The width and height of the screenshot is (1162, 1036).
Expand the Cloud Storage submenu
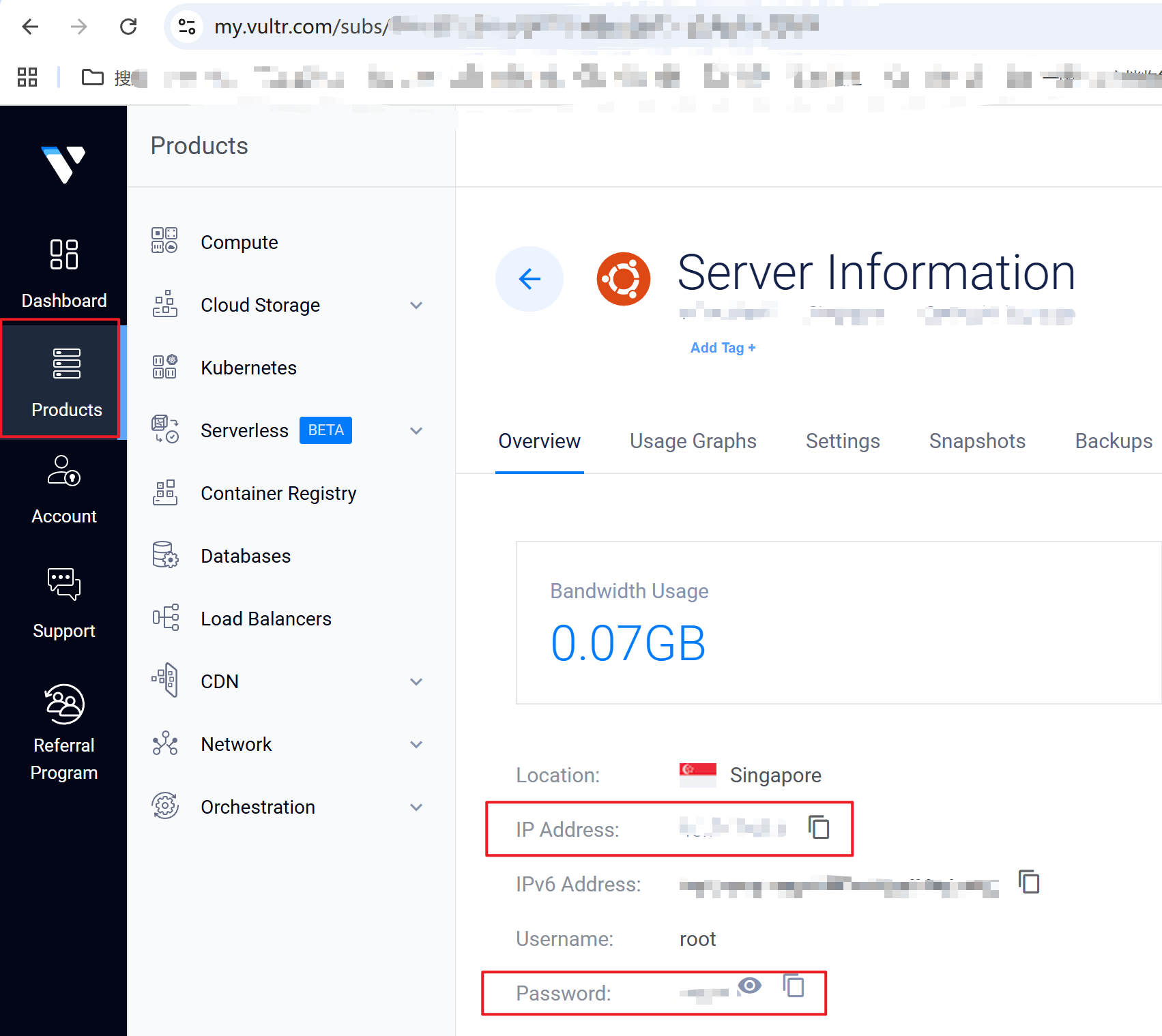[x=416, y=306]
